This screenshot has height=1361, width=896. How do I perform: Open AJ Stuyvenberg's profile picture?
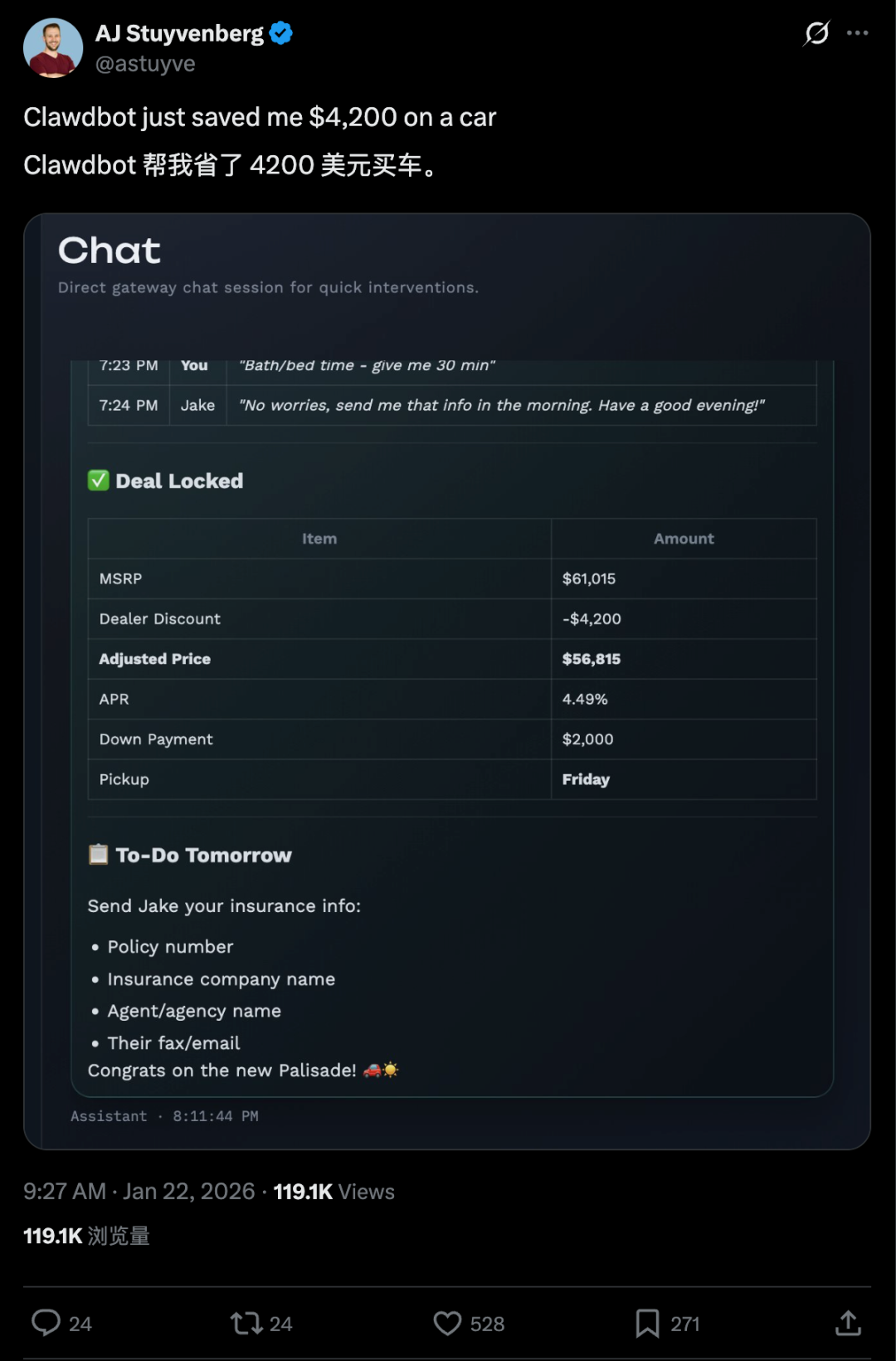(x=53, y=47)
